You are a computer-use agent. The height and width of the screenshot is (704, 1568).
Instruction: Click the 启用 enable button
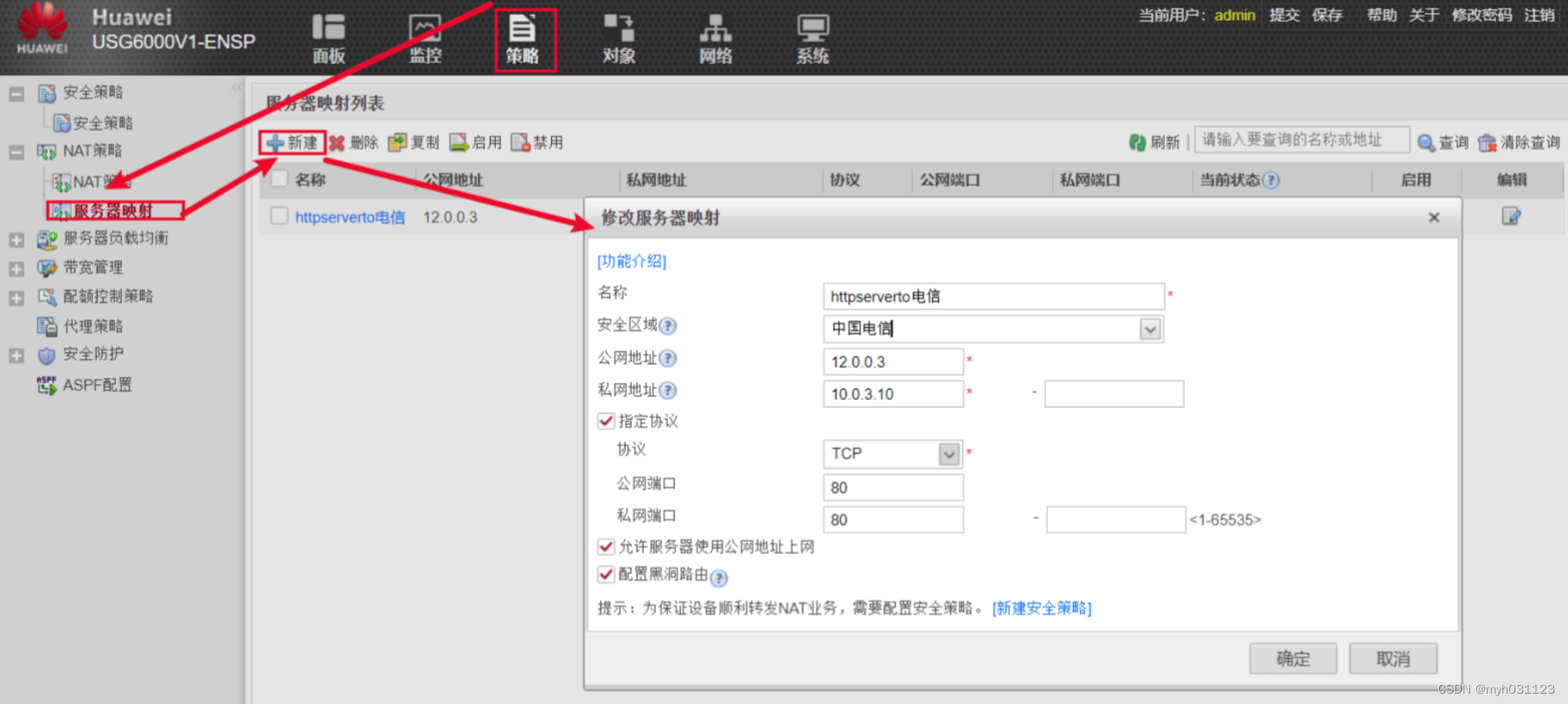[475, 143]
